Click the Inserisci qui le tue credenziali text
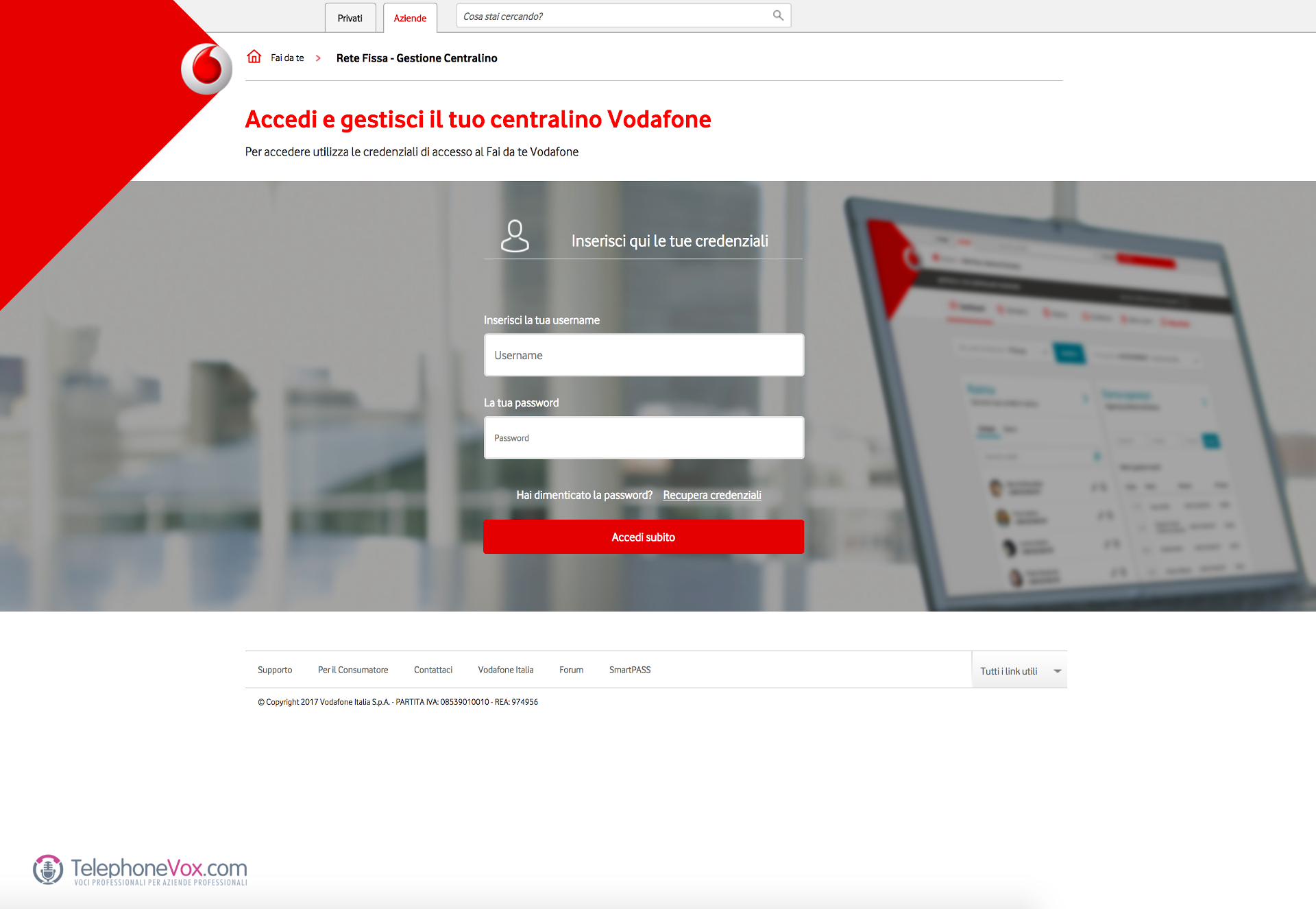 670,241
